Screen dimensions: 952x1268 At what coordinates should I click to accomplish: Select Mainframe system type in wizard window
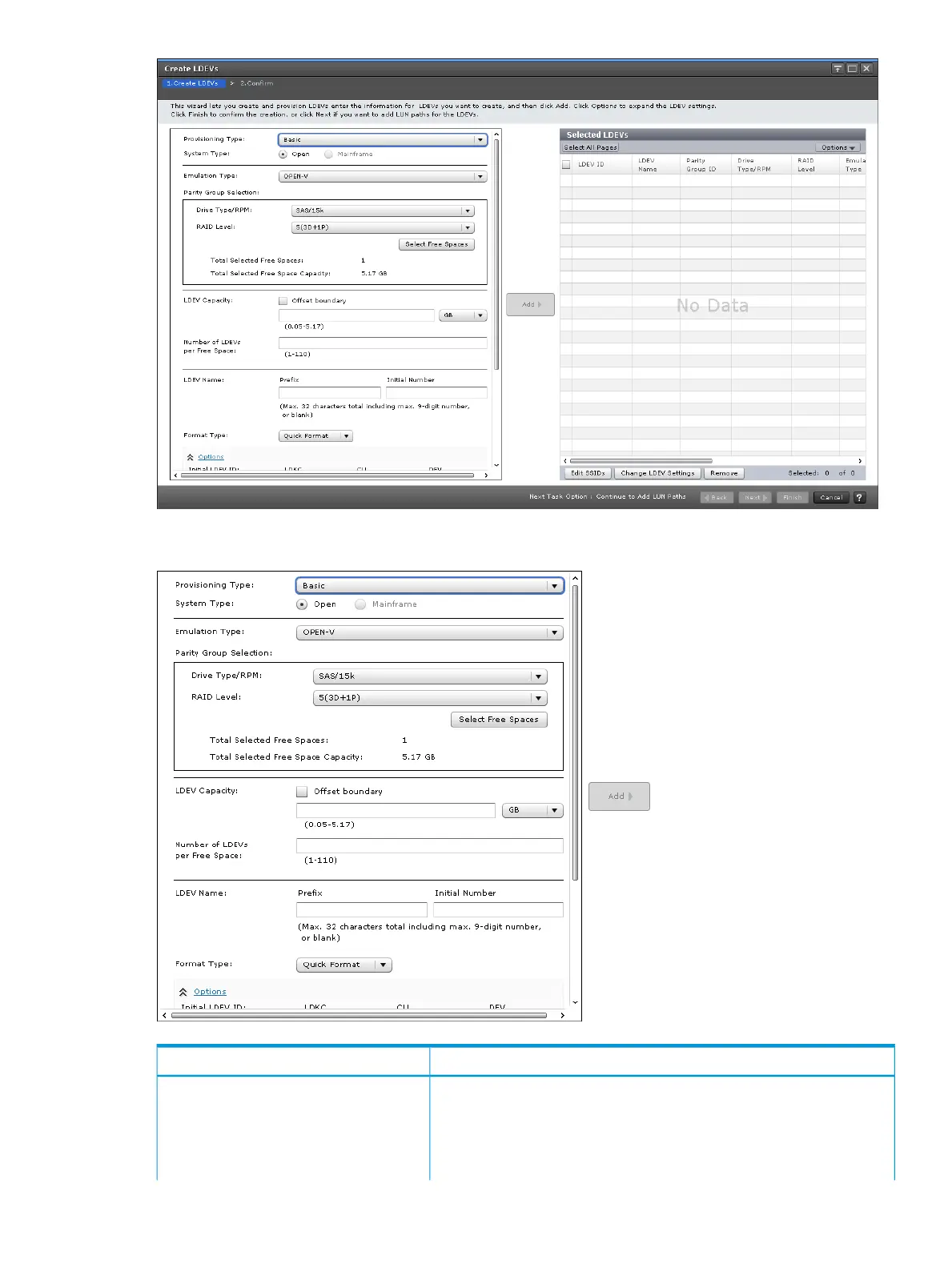[x=328, y=154]
